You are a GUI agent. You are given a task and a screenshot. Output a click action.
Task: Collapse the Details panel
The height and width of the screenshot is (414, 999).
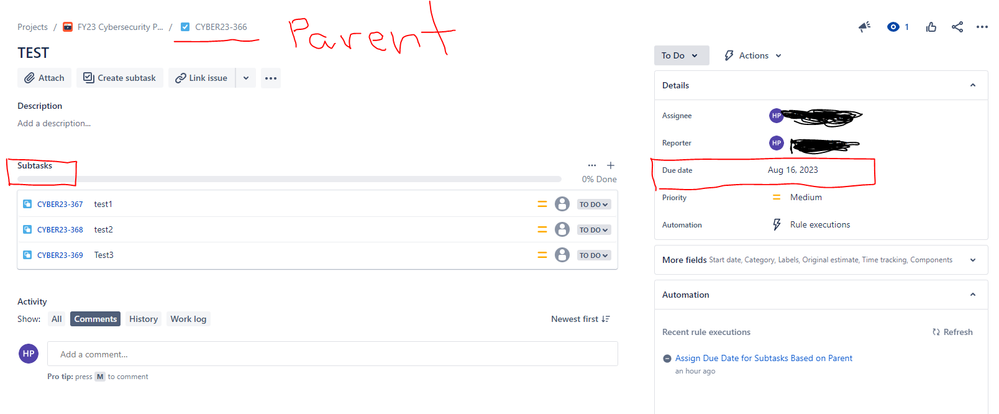[973, 85]
